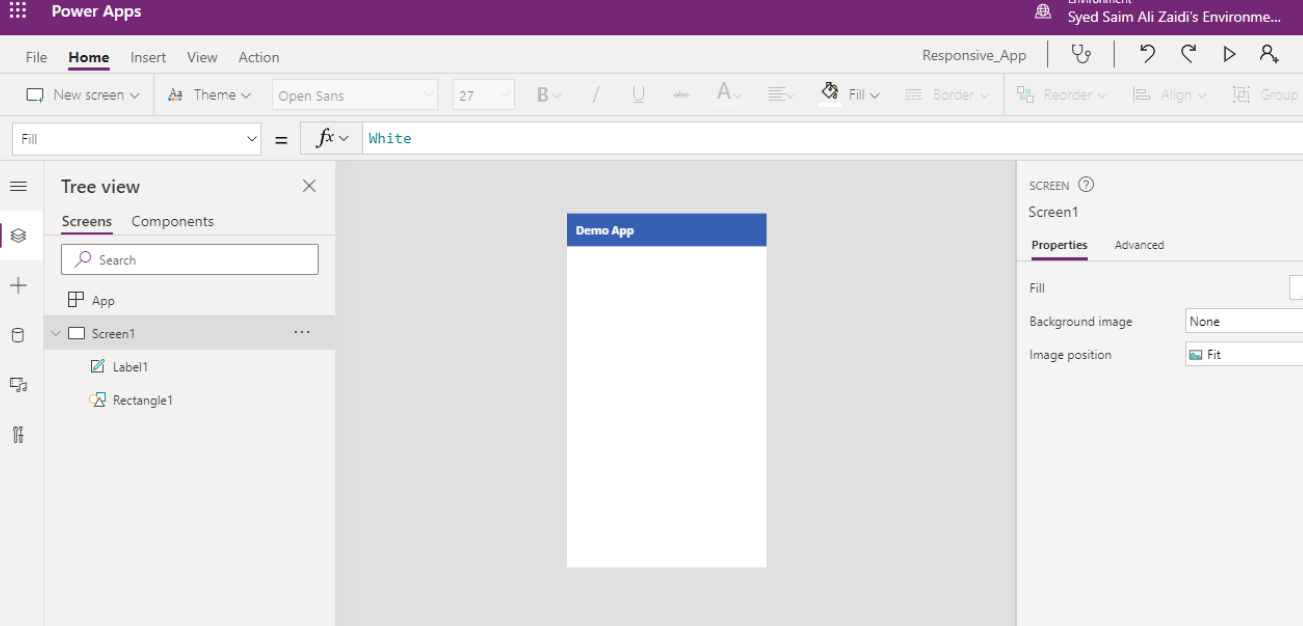Open the Data sources panel
The height and width of the screenshot is (626, 1303).
coord(19,335)
